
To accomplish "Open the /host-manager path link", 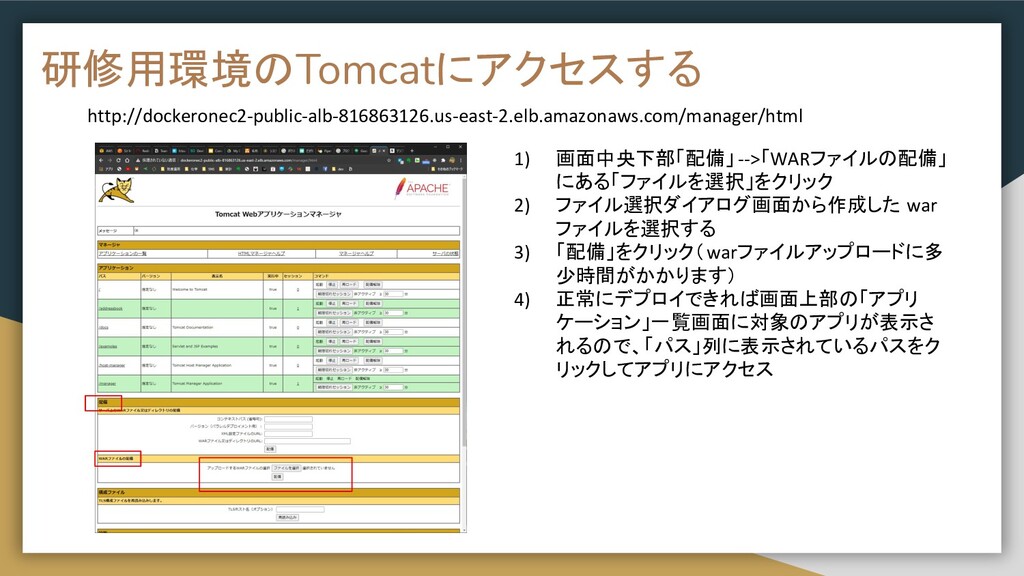I will (x=112, y=365).
